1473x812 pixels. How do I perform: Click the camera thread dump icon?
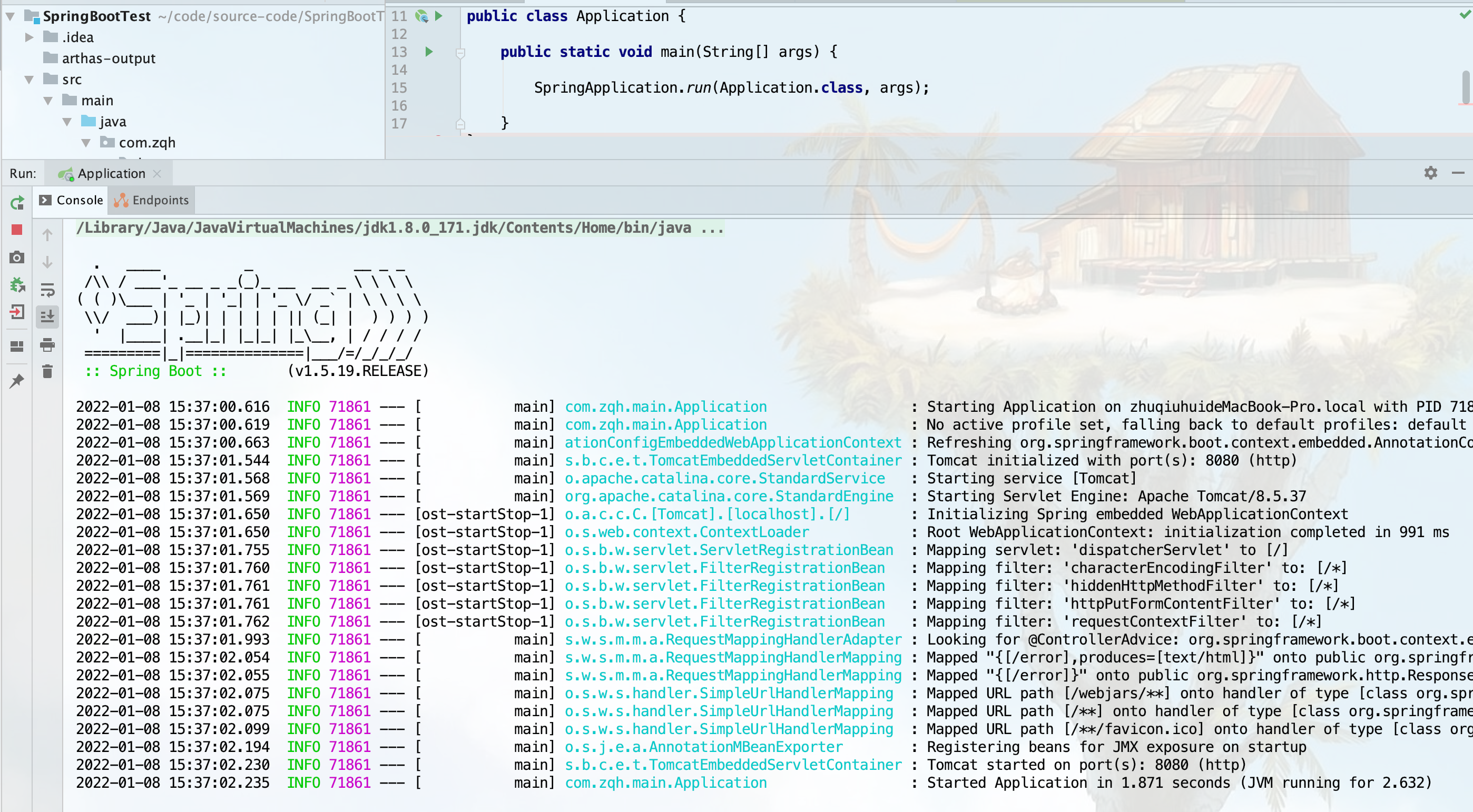pyautogui.click(x=16, y=258)
